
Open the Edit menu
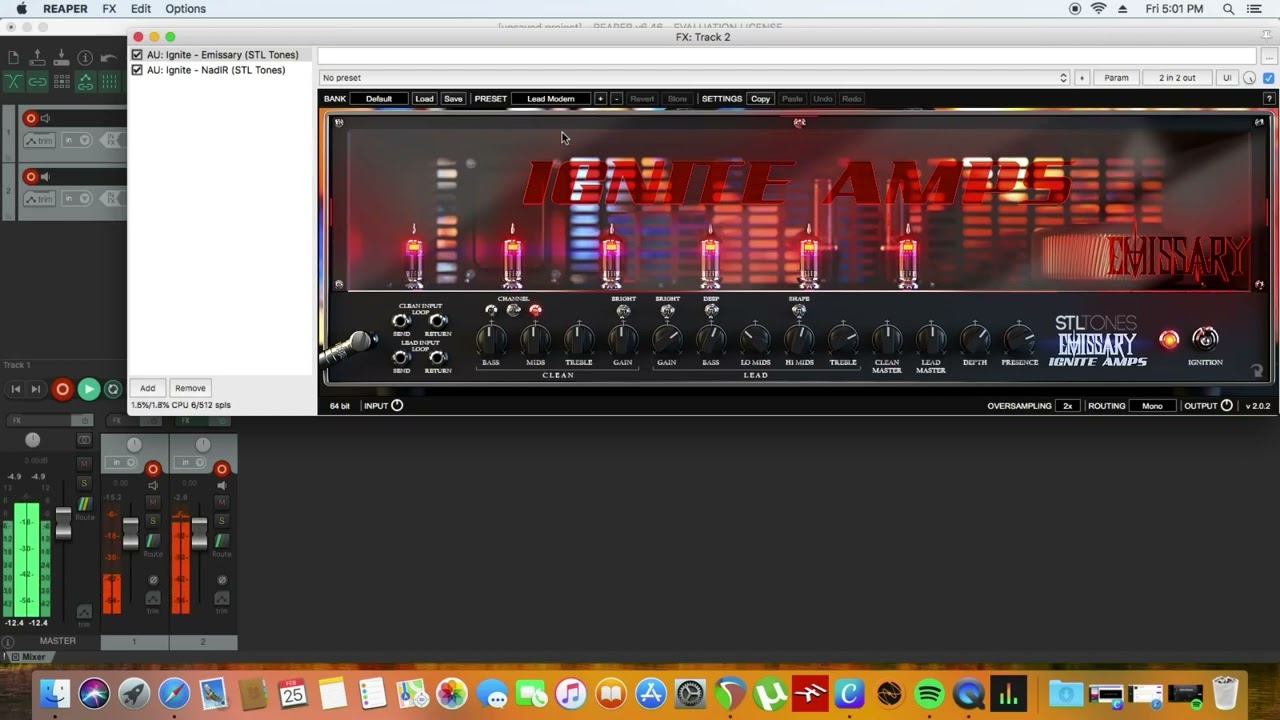click(141, 9)
